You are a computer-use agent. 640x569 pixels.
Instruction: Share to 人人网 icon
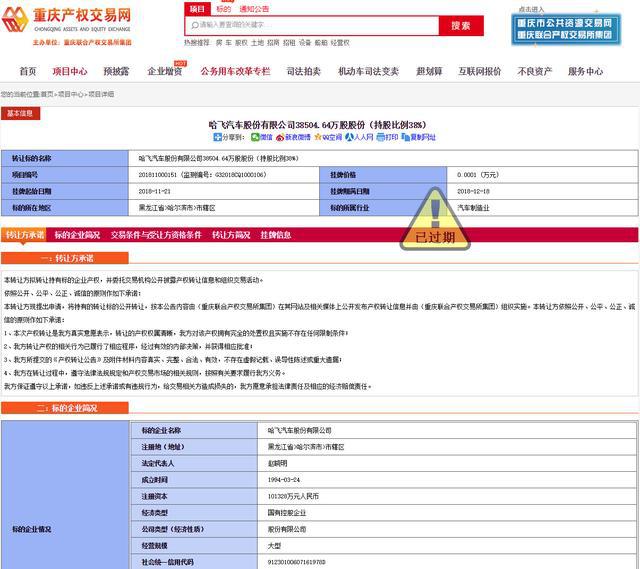tap(349, 137)
